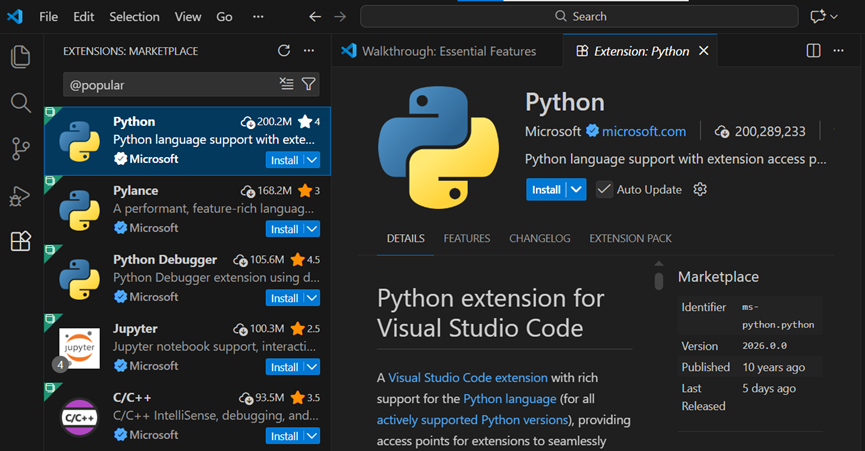Expand Install dropdown on Python extension page
The height and width of the screenshot is (451, 865).
(576, 190)
